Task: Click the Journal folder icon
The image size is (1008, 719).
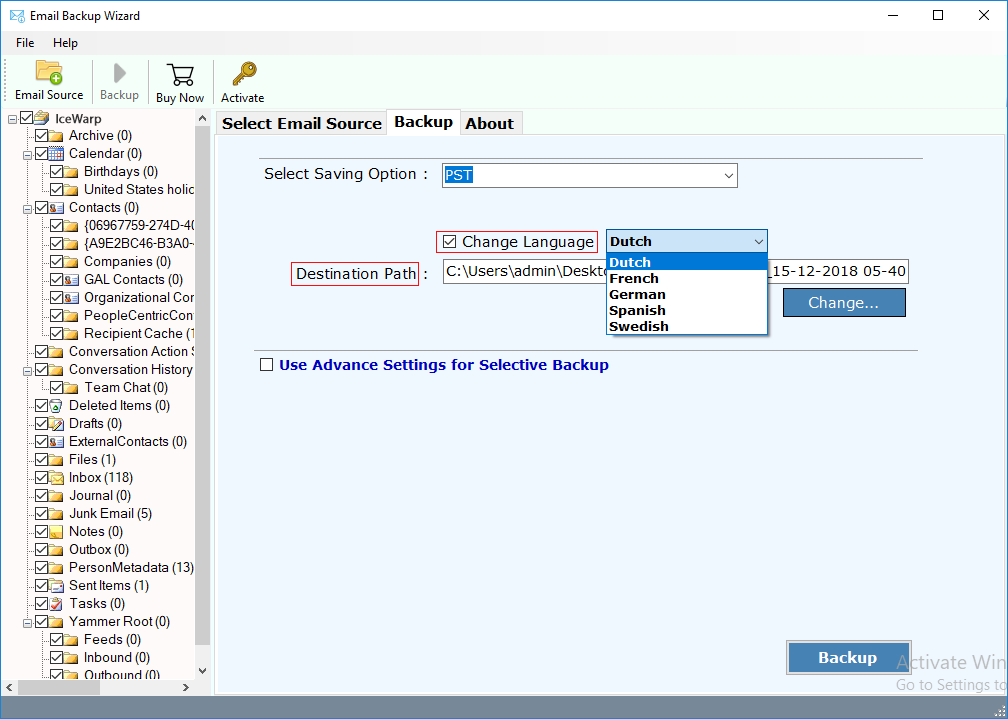Action: [x=57, y=496]
